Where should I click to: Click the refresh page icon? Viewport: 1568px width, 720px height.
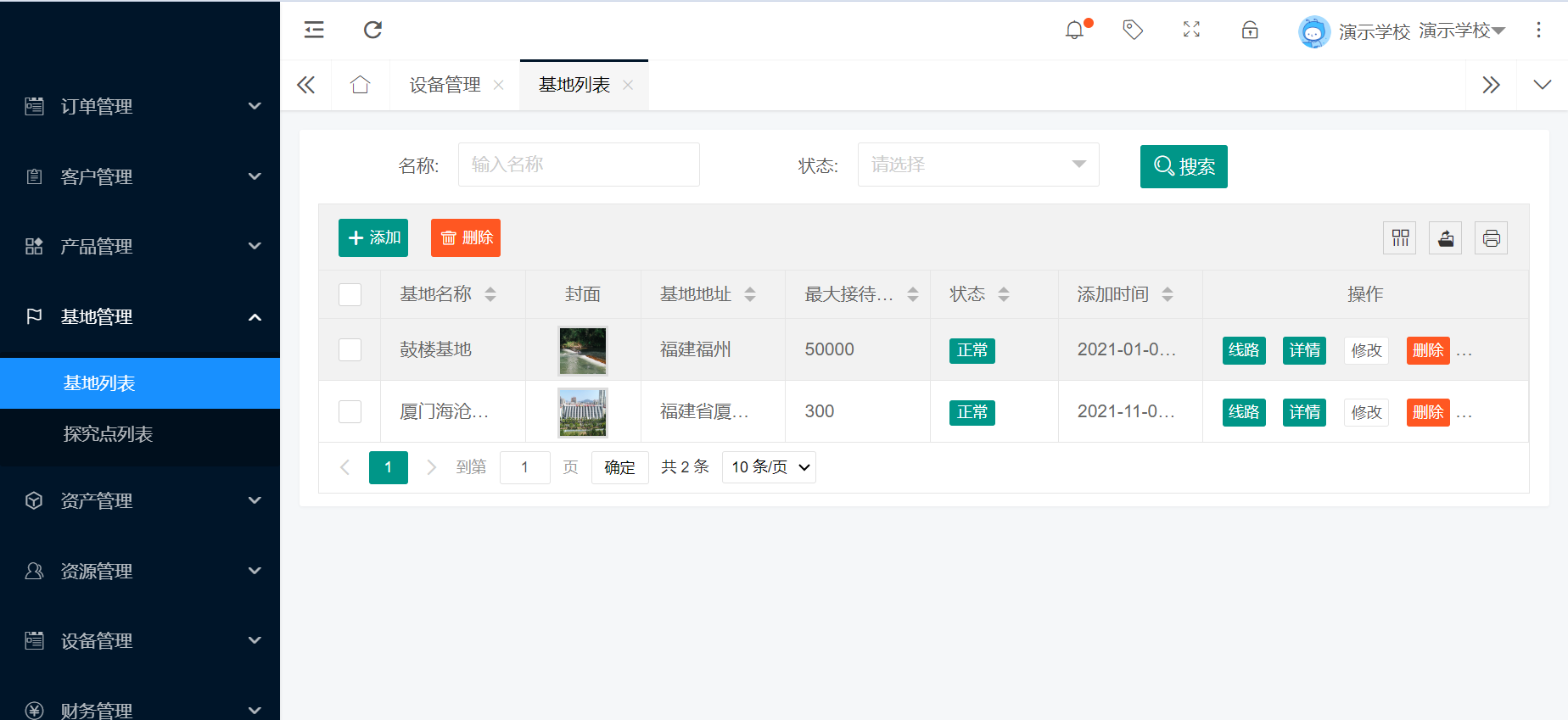(x=372, y=30)
